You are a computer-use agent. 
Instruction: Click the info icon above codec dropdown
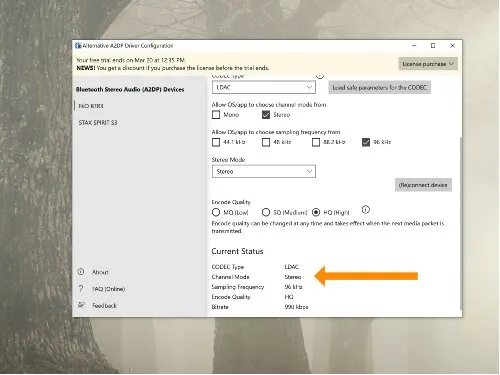click(320, 77)
